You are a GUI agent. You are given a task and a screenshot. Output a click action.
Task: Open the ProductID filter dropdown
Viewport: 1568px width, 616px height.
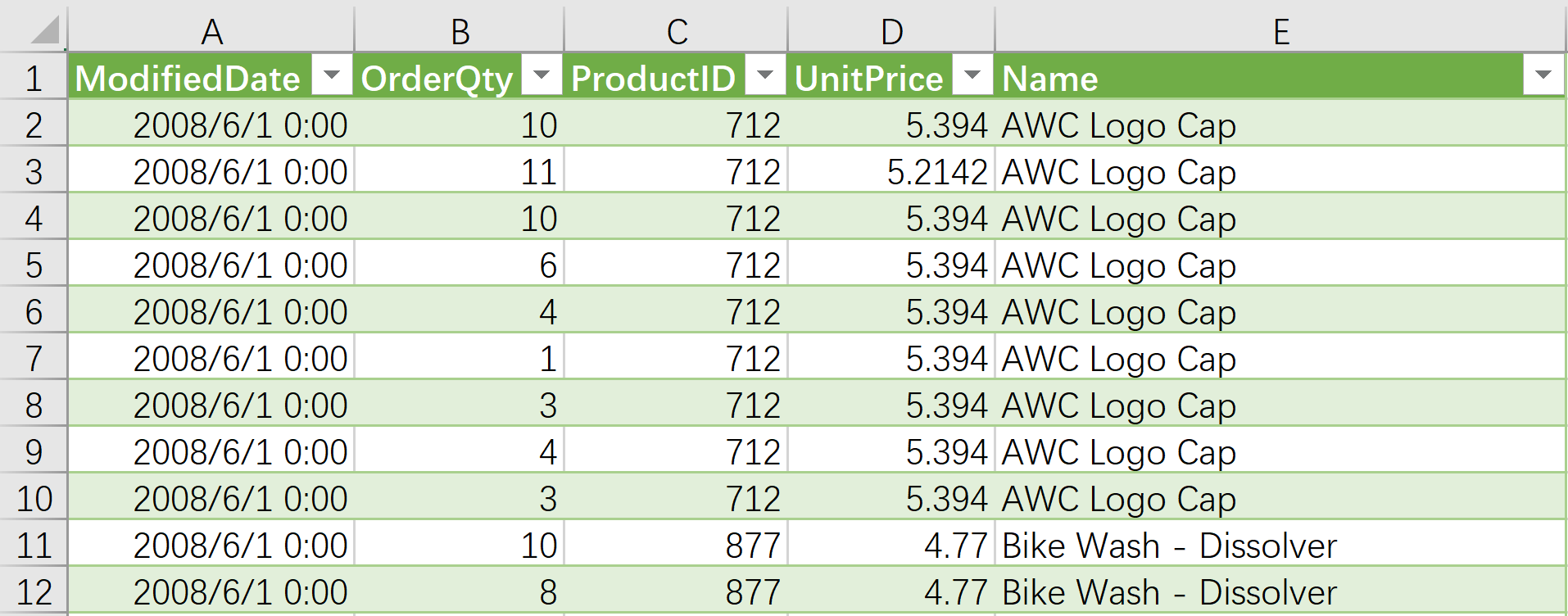pyautogui.click(x=765, y=76)
